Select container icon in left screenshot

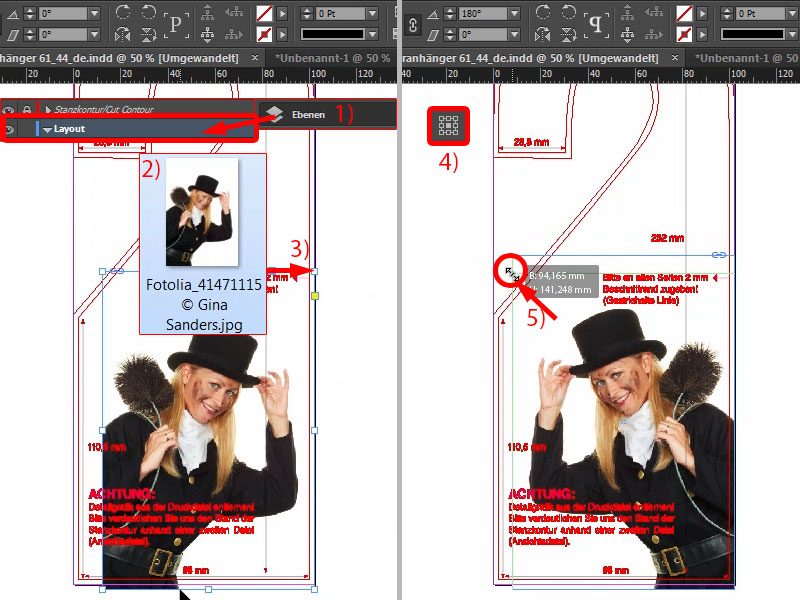[207, 12]
